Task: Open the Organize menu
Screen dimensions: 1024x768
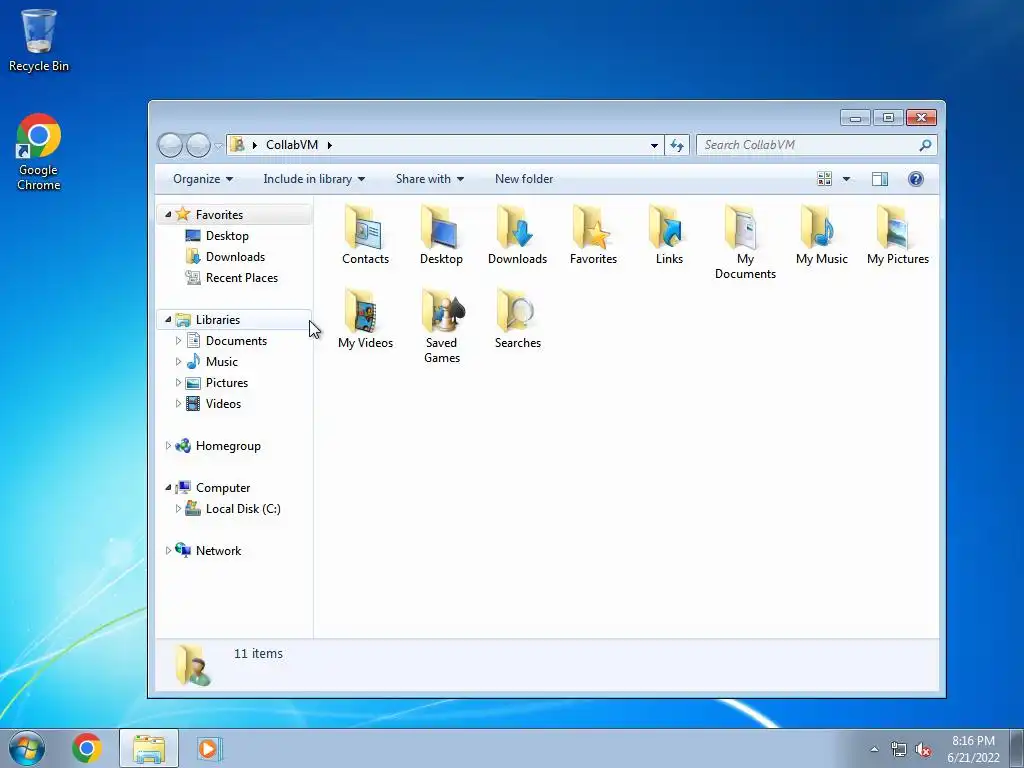Action: click(202, 179)
